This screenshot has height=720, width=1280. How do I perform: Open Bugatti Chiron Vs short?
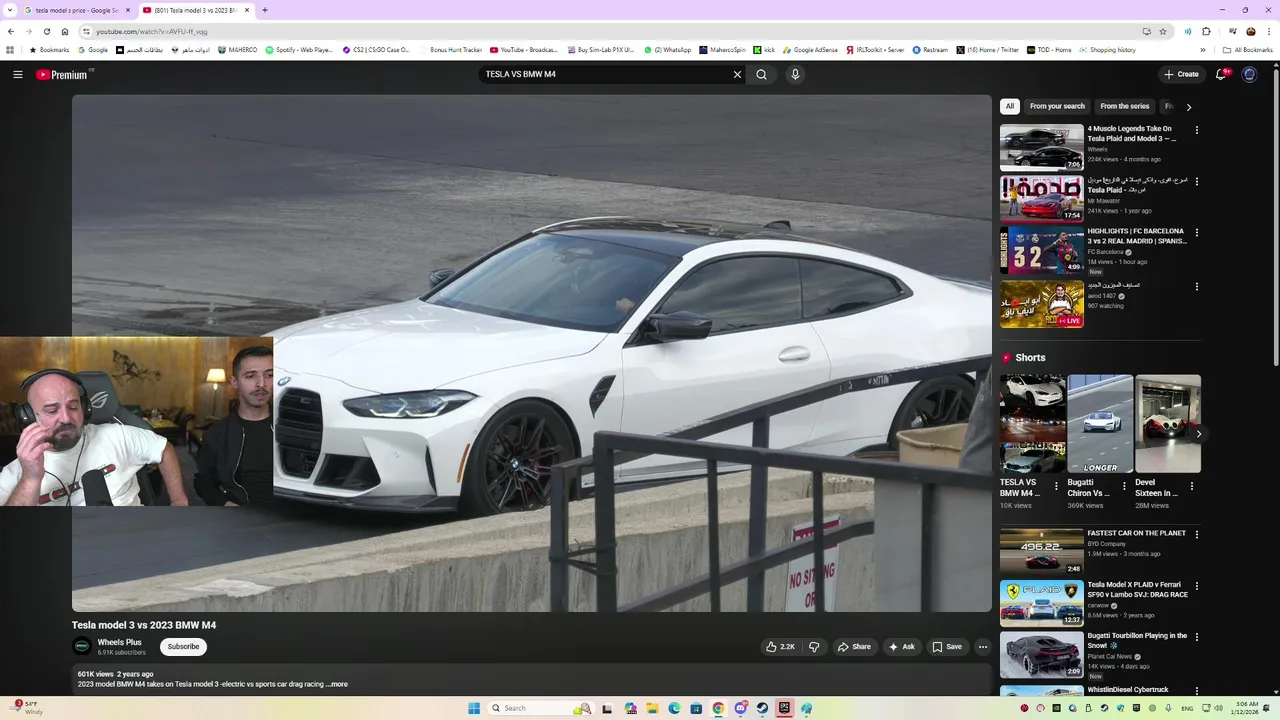[x=1099, y=424]
